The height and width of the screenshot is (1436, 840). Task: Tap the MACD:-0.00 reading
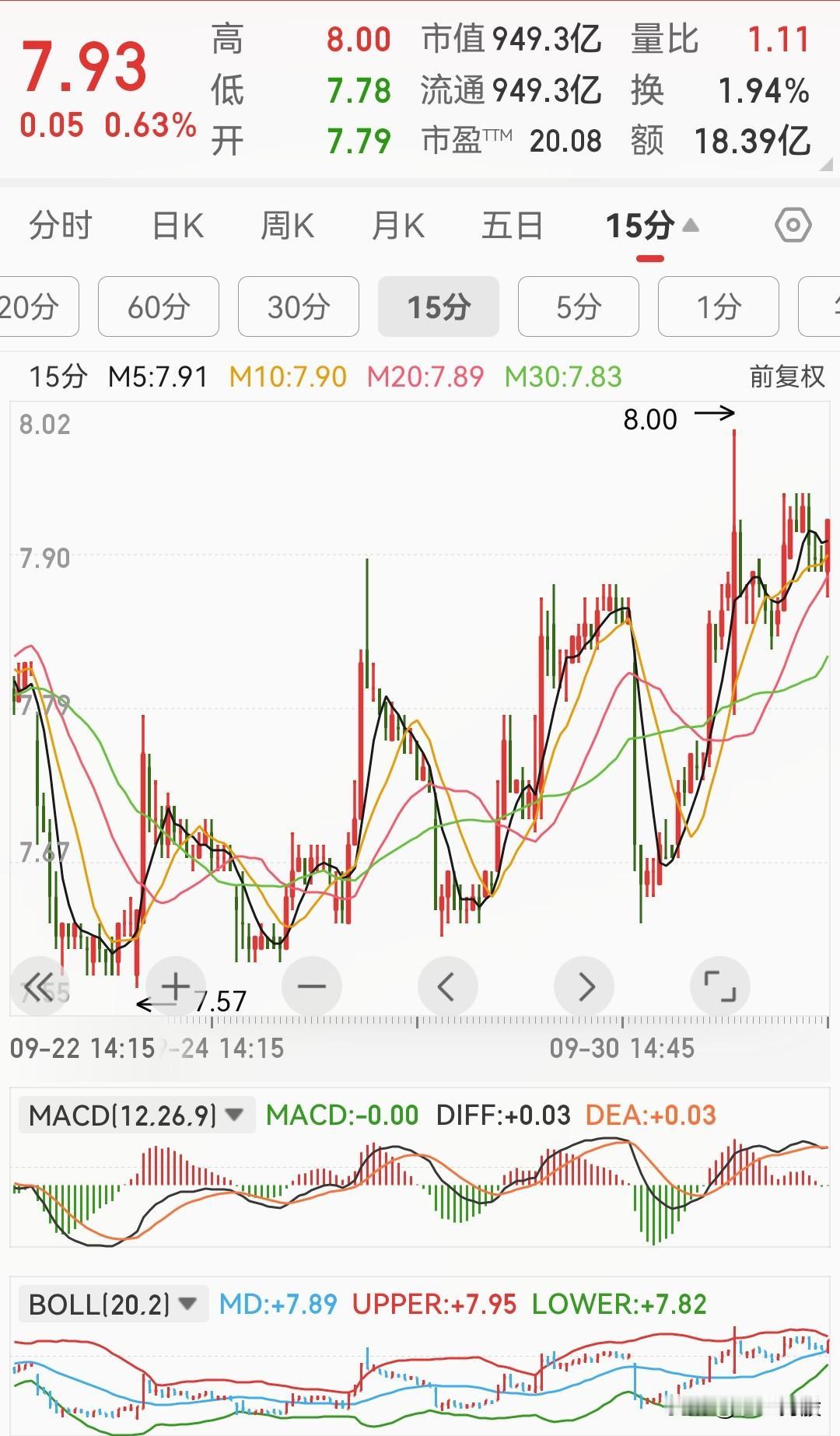point(342,1115)
